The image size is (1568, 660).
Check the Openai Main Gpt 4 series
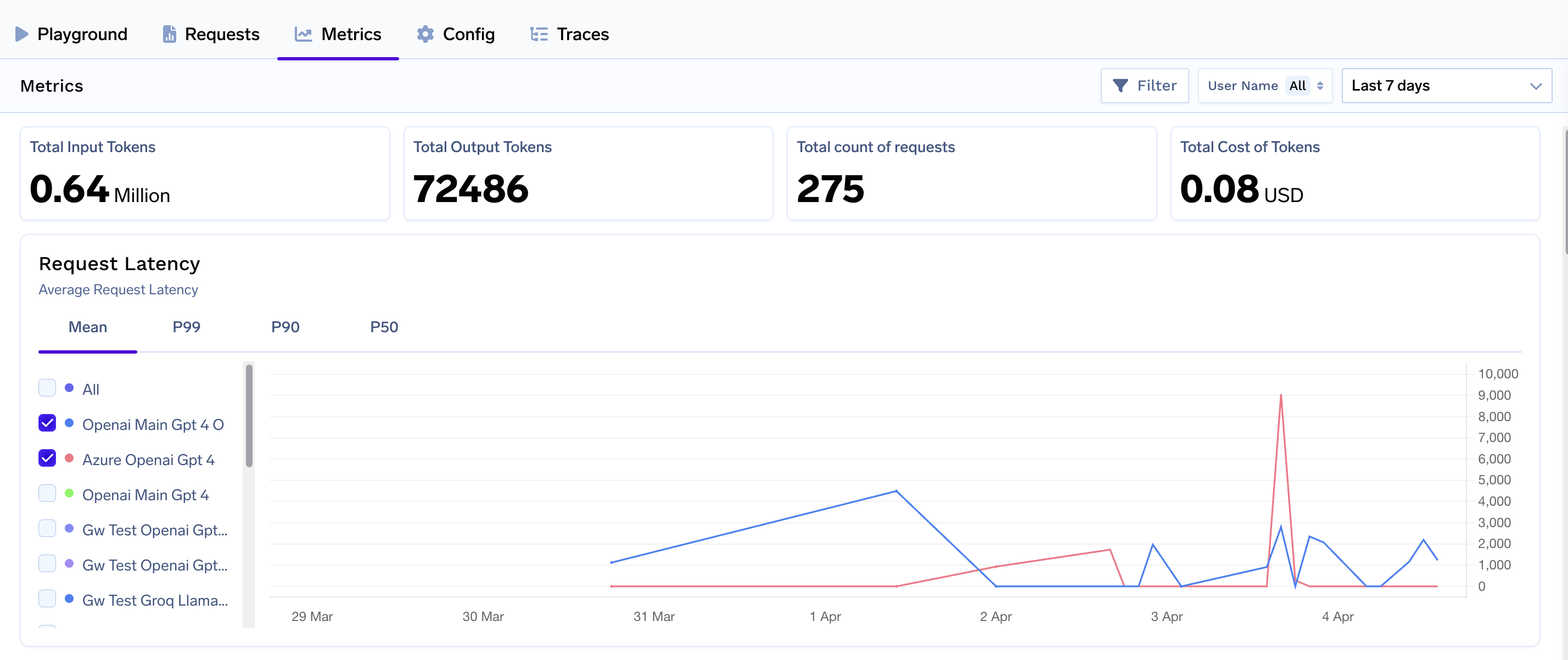[47, 494]
